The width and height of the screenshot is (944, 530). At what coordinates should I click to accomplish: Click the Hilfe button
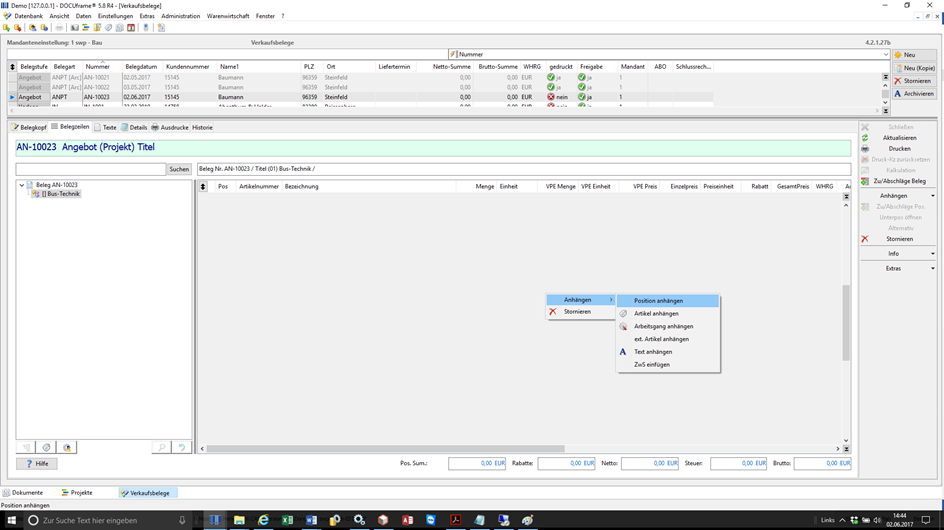coord(37,464)
